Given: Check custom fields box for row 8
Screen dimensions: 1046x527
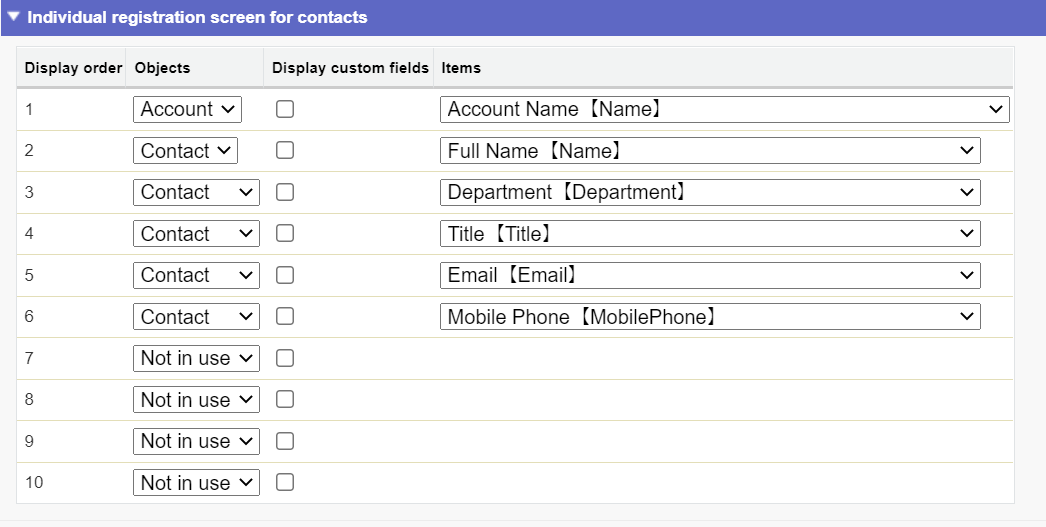Looking at the screenshot, I should 285,400.
